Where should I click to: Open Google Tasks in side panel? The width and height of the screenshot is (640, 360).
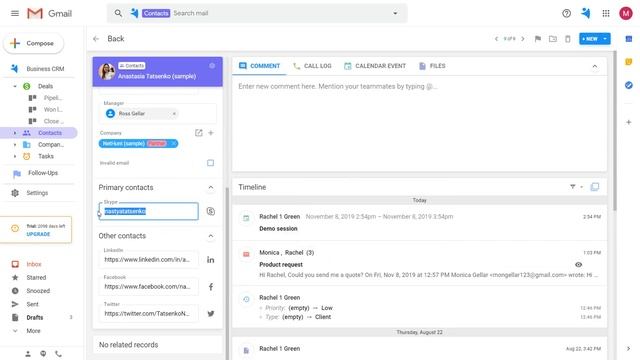coord(629,85)
